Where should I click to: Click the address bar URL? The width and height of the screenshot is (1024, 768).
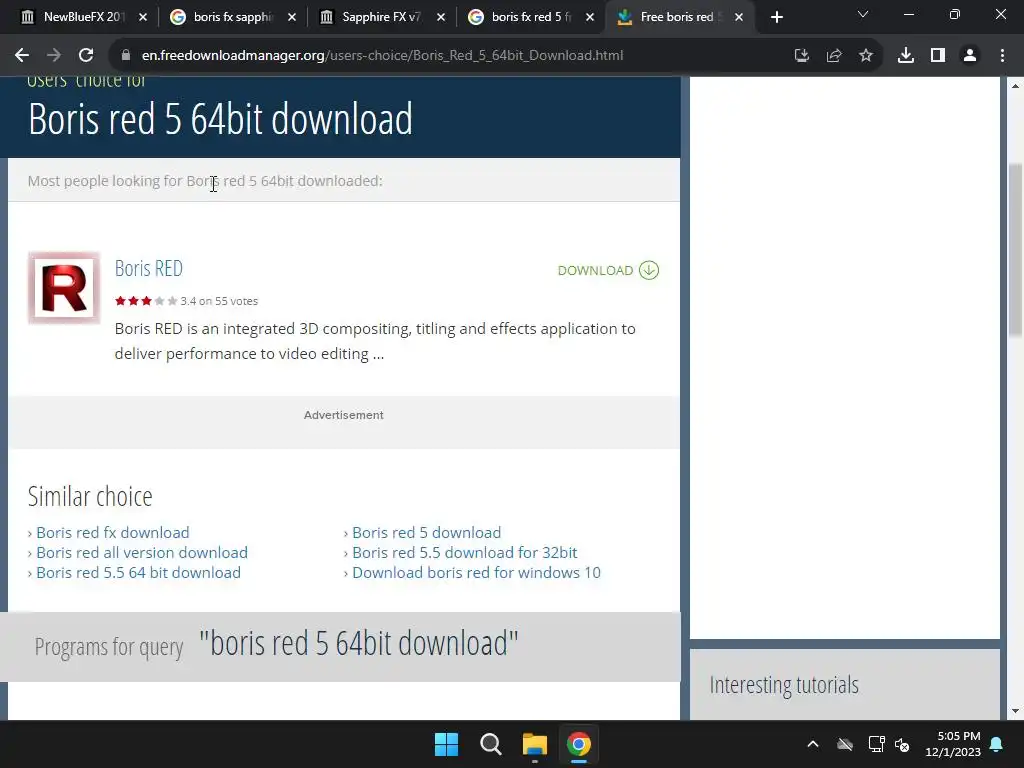(x=383, y=56)
